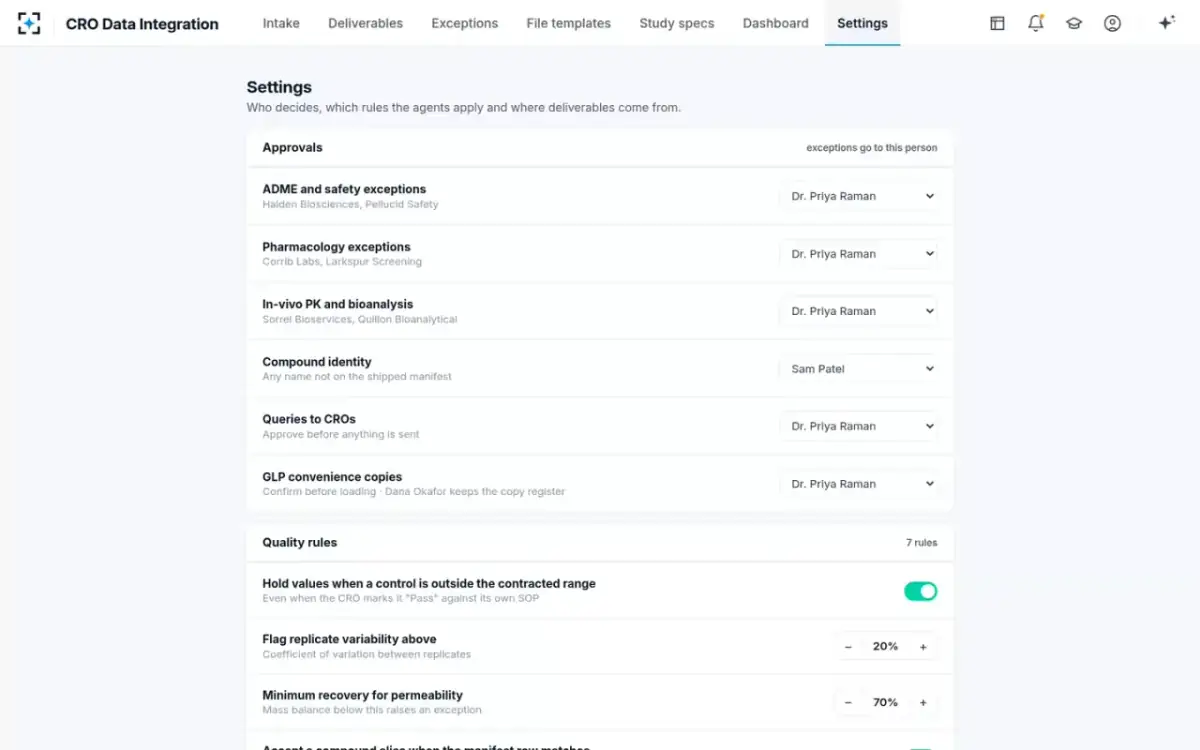Viewport: 1200px width, 750px height.
Task: Click 'Minimum recovery for permeability' label
Action: tap(362, 695)
